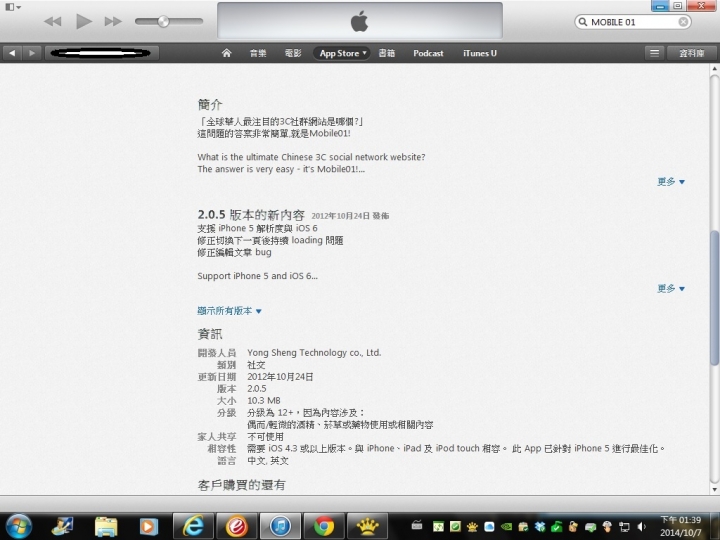
Task: Click the 2.0.5 版本的新內容 heading
Action: (x=251, y=215)
